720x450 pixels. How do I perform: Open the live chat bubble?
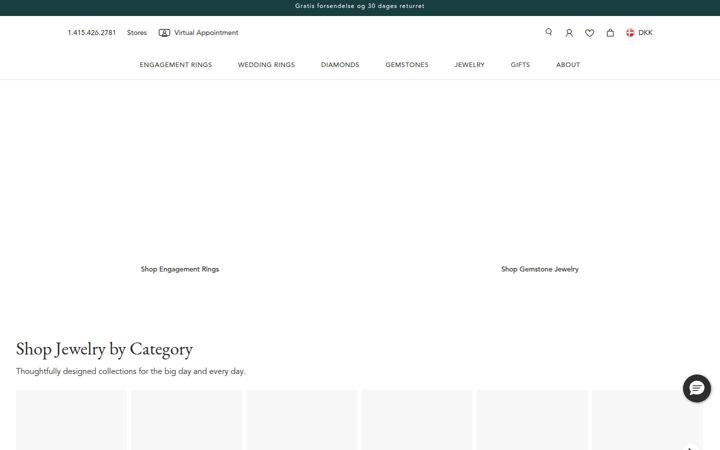click(697, 388)
